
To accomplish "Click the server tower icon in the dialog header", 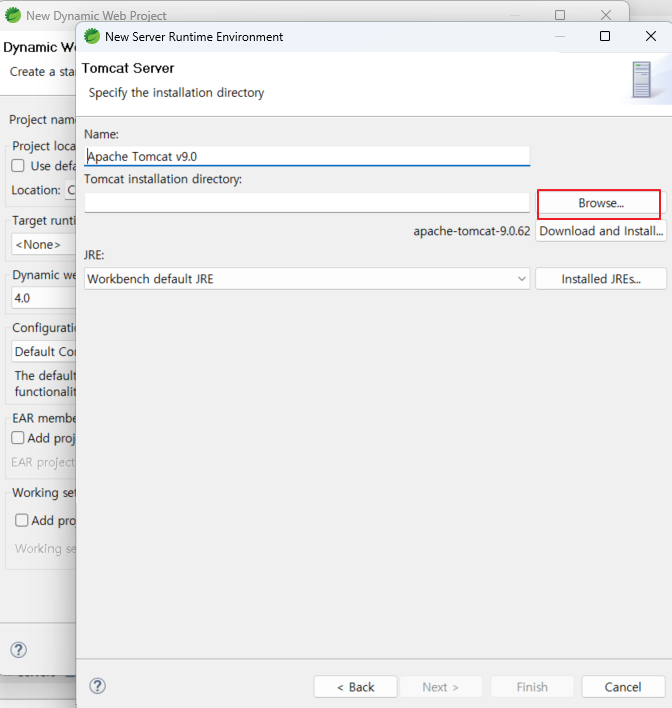I will pyautogui.click(x=641, y=79).
